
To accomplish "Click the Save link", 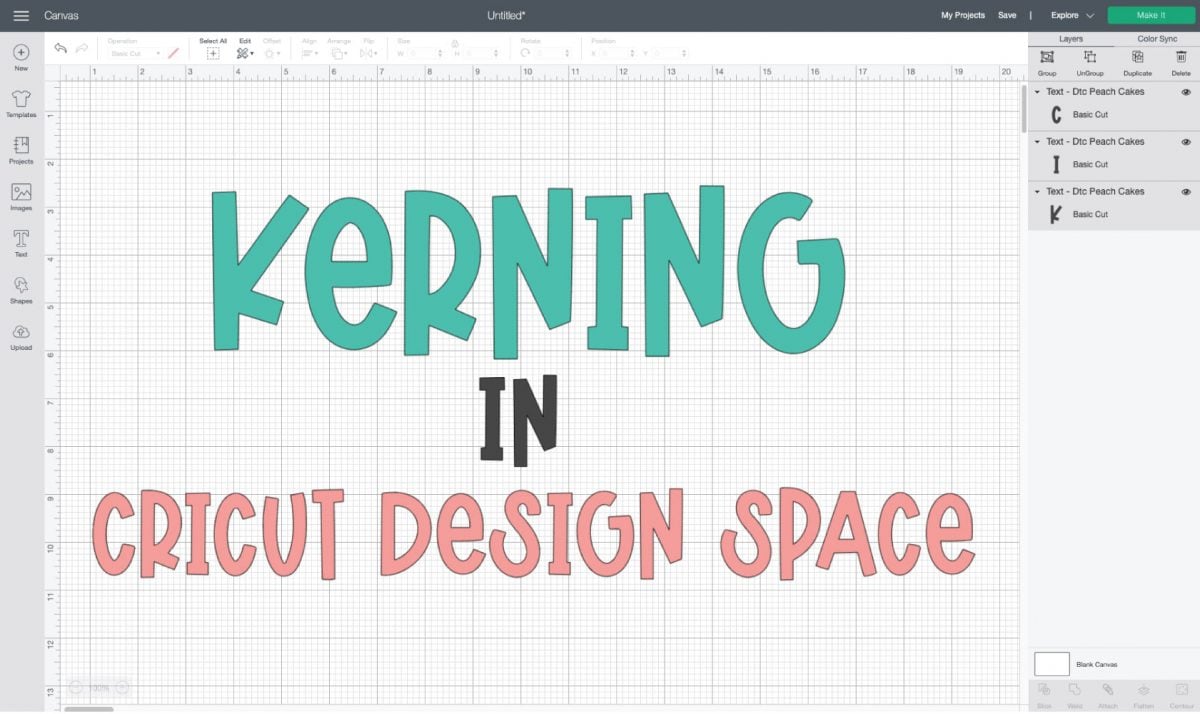I will tap(1007, 15).
